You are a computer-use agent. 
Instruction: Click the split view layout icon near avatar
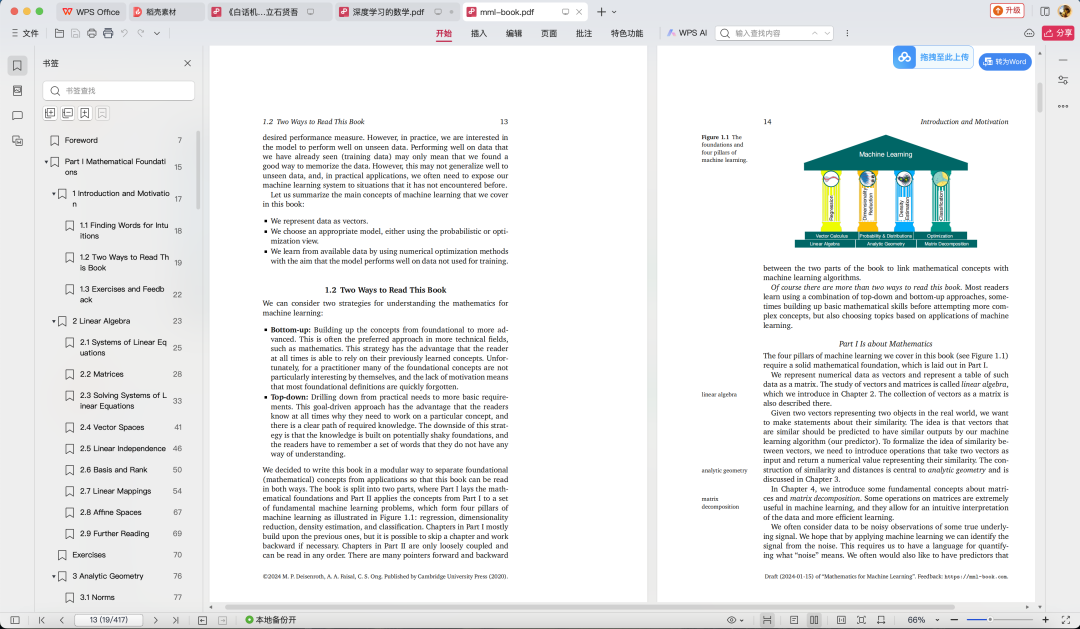[x=1045, y=12]
